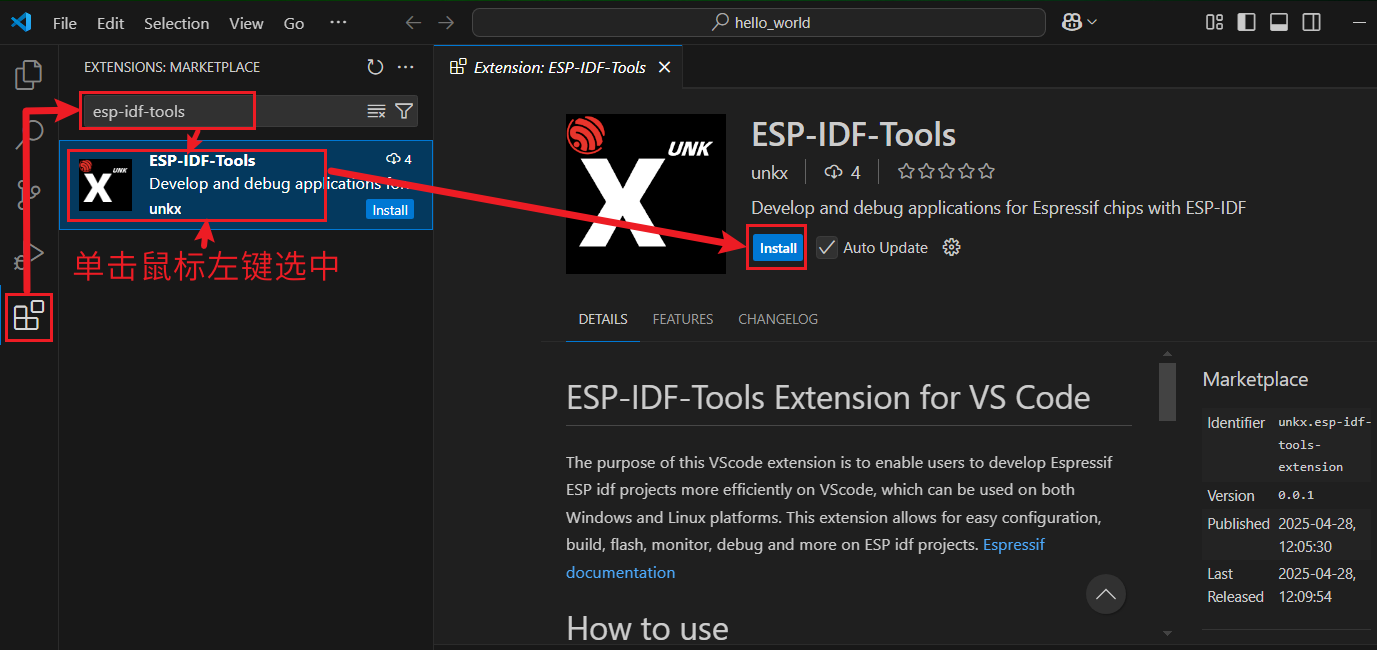Open the customize layout icon
Image resolution: width=1377 pixels, height=650 pixels.
pos(1215,22)
